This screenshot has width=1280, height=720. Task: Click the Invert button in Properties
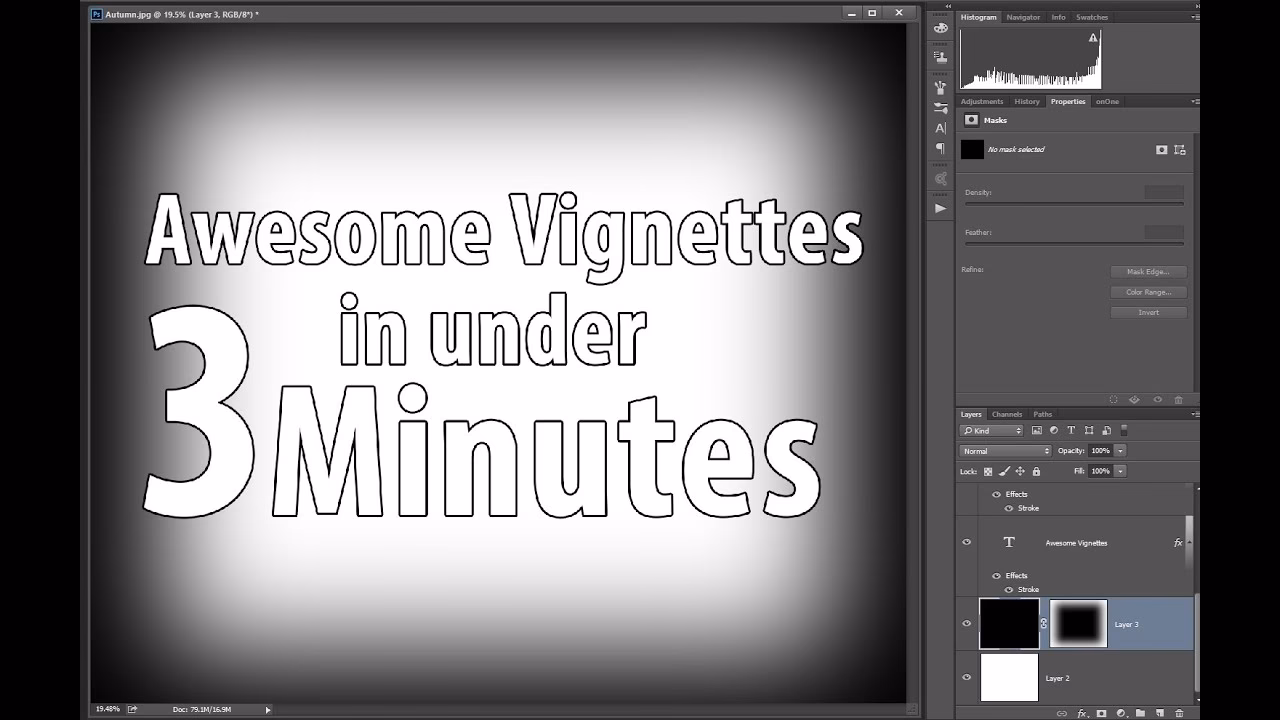(1148, 311)
